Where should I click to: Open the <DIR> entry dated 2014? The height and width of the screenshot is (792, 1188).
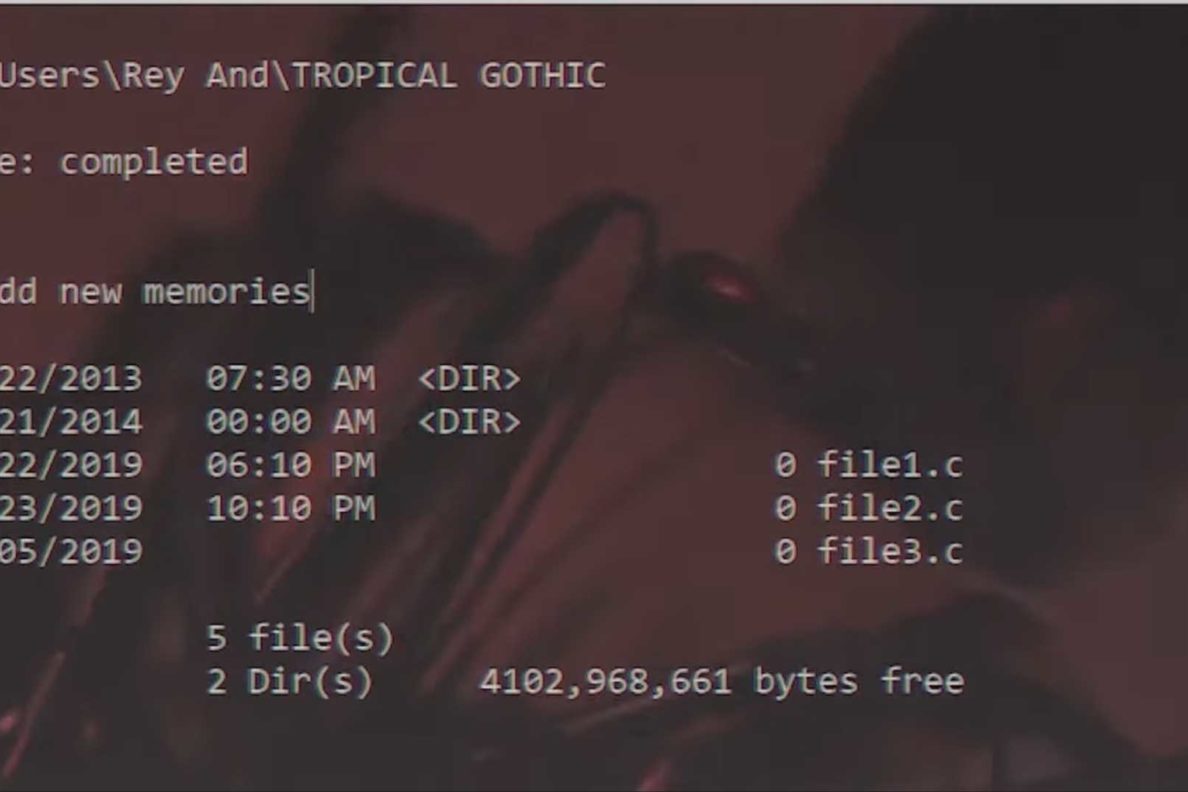(x=469, y=422)
